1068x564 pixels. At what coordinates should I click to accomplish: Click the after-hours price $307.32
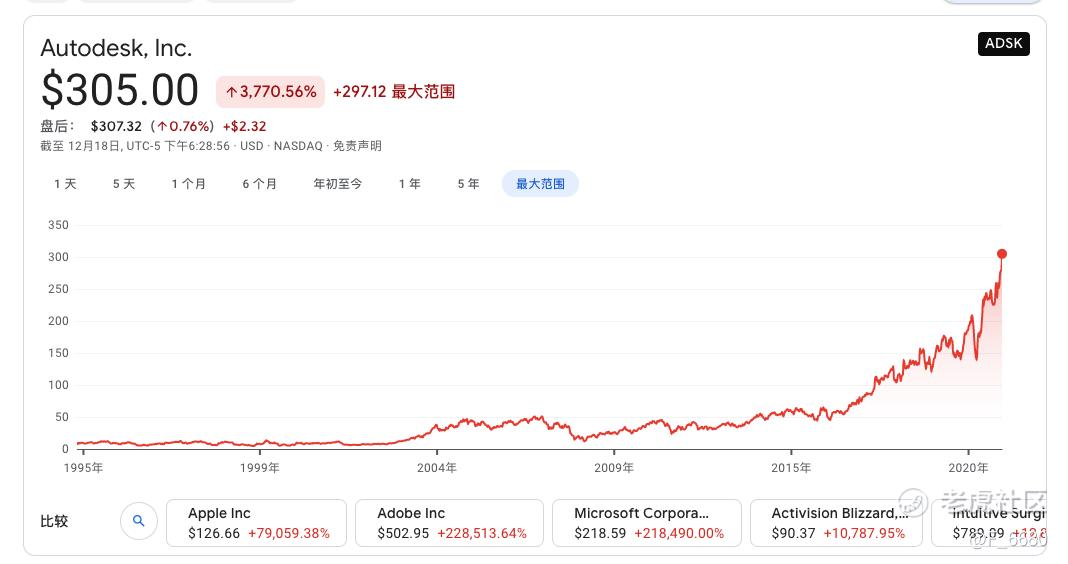(116, 126)
